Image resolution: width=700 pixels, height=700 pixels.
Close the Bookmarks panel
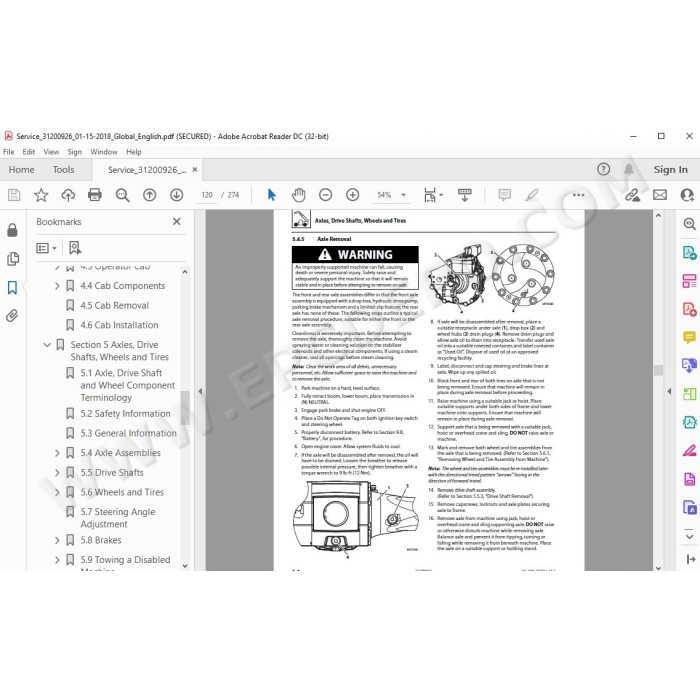click(177, 221)
